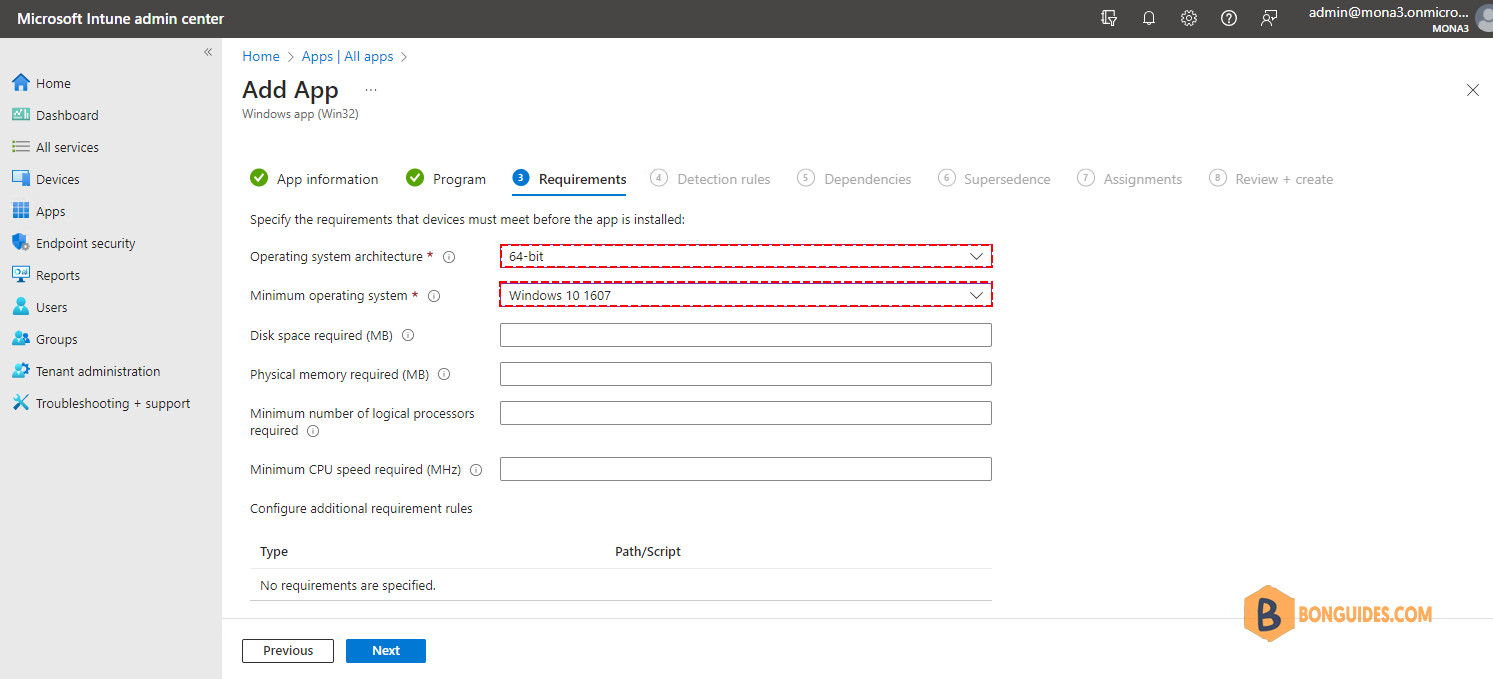Click 'No requirements are specified.' text
The image size is (1493, 679).
coord(348,585)
